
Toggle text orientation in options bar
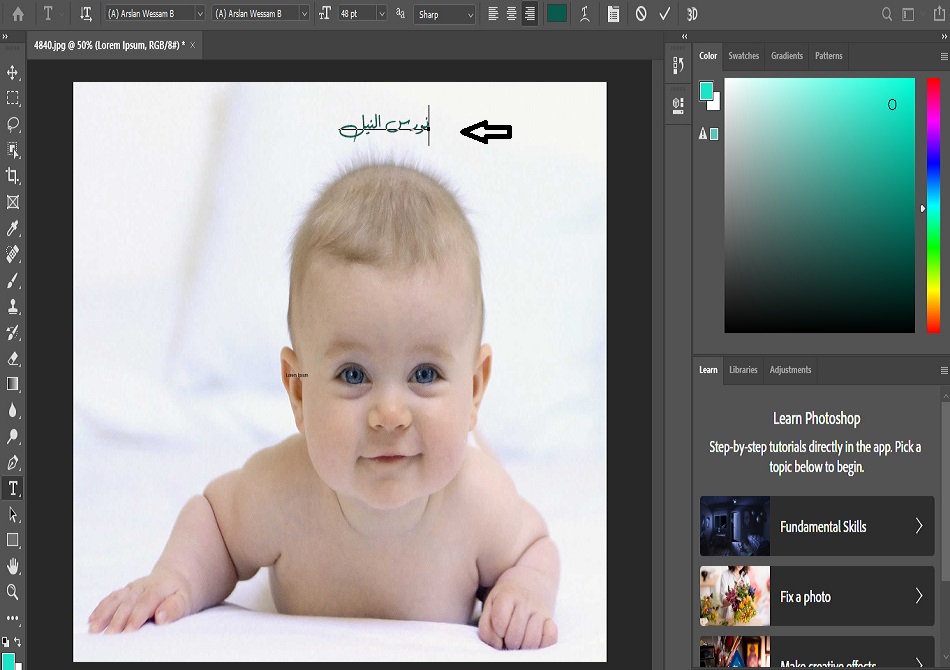pyautogui.click(x=86, y=14)
